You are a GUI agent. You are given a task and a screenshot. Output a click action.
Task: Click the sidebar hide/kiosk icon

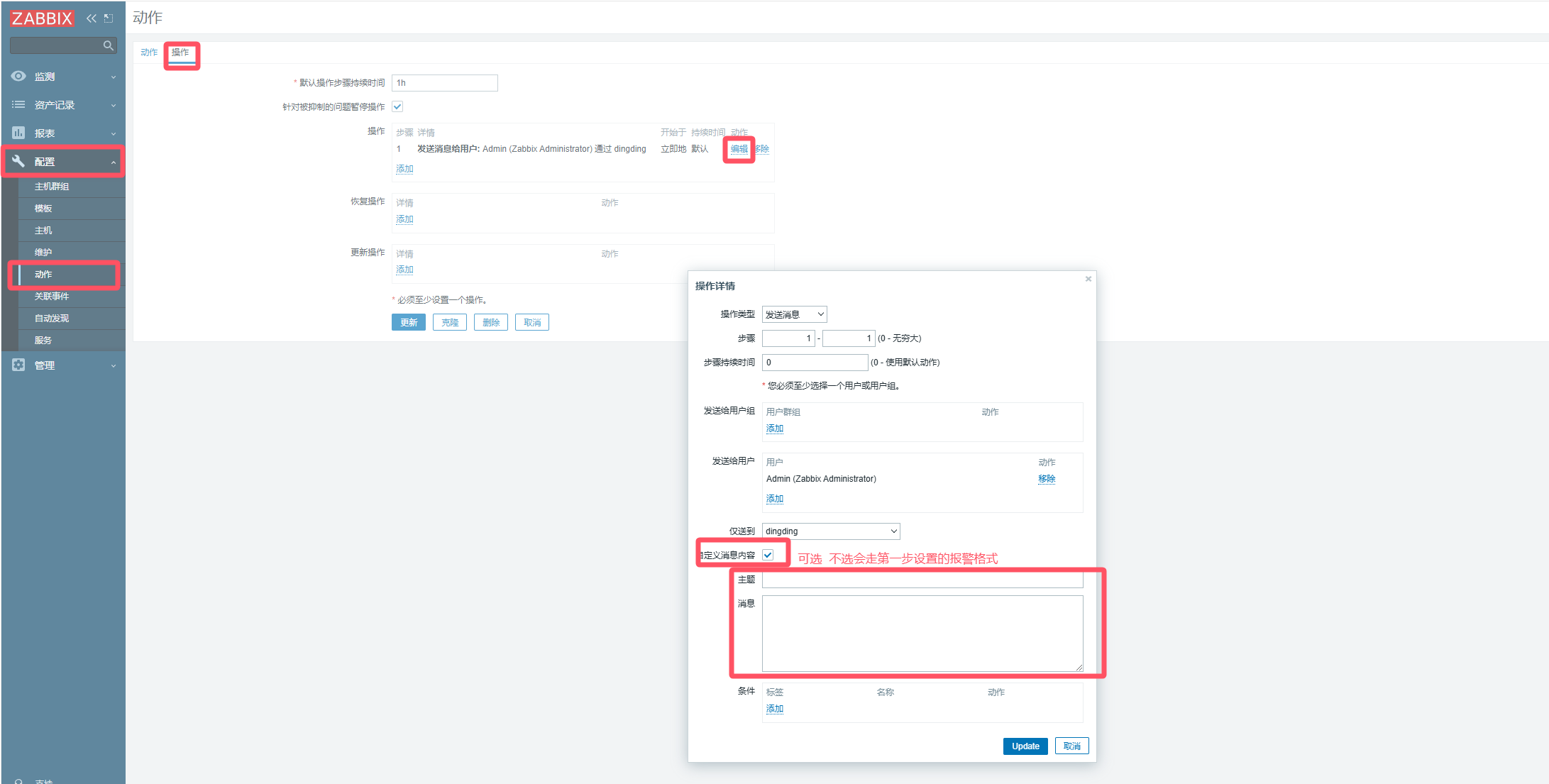pos(109,18)
